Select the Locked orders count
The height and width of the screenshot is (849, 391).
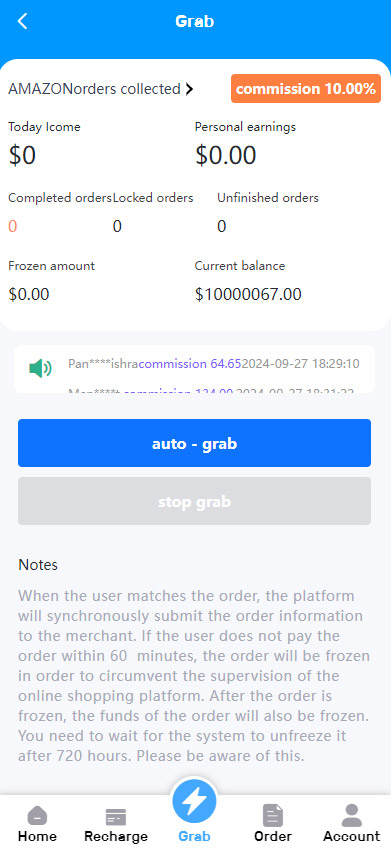pos(117,226)
